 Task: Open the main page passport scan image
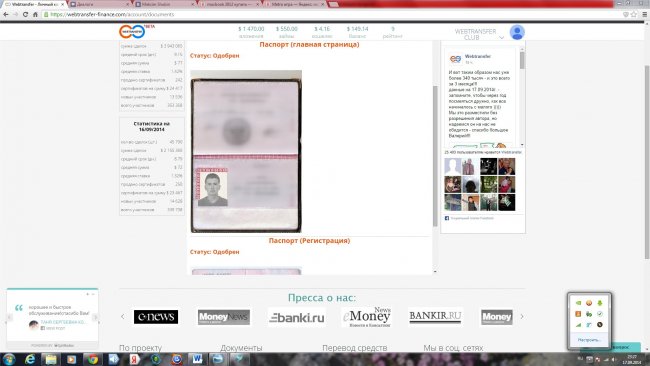coord(246,151)
